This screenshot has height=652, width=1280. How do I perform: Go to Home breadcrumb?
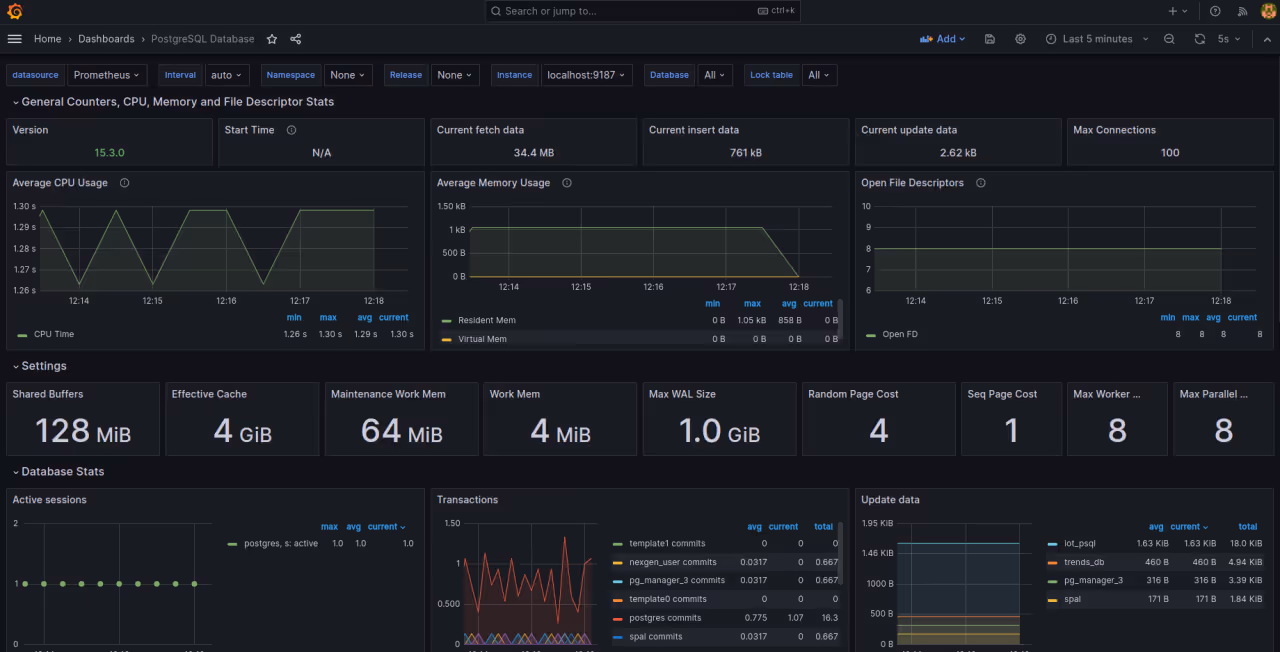pyautogui.click(x=47, y=39)
